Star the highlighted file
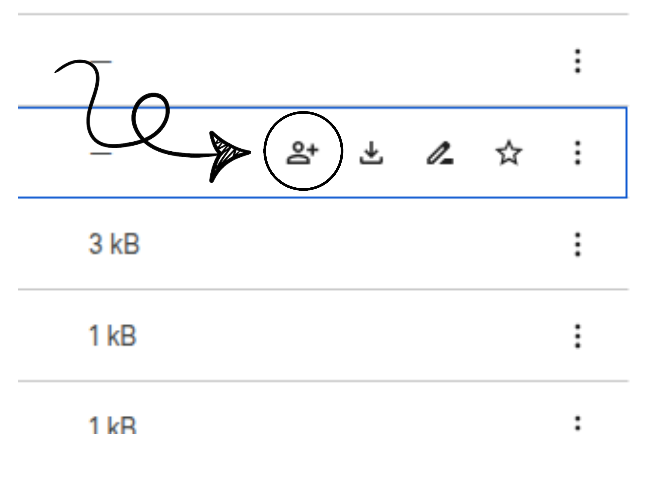This screenshot has width=671, height=495. tap(509, 153)
